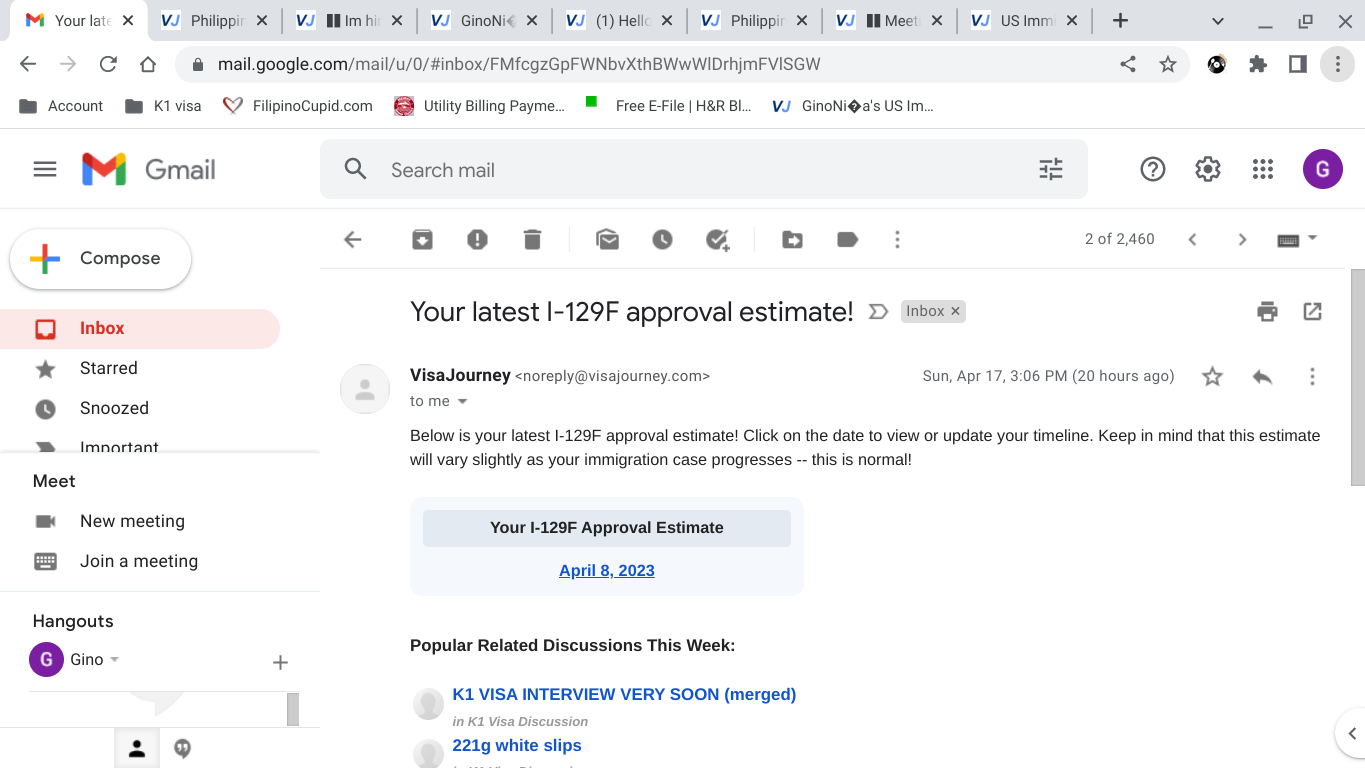Open Chrome extensions puzzle icon
1365x768 pixels.
1258,64
